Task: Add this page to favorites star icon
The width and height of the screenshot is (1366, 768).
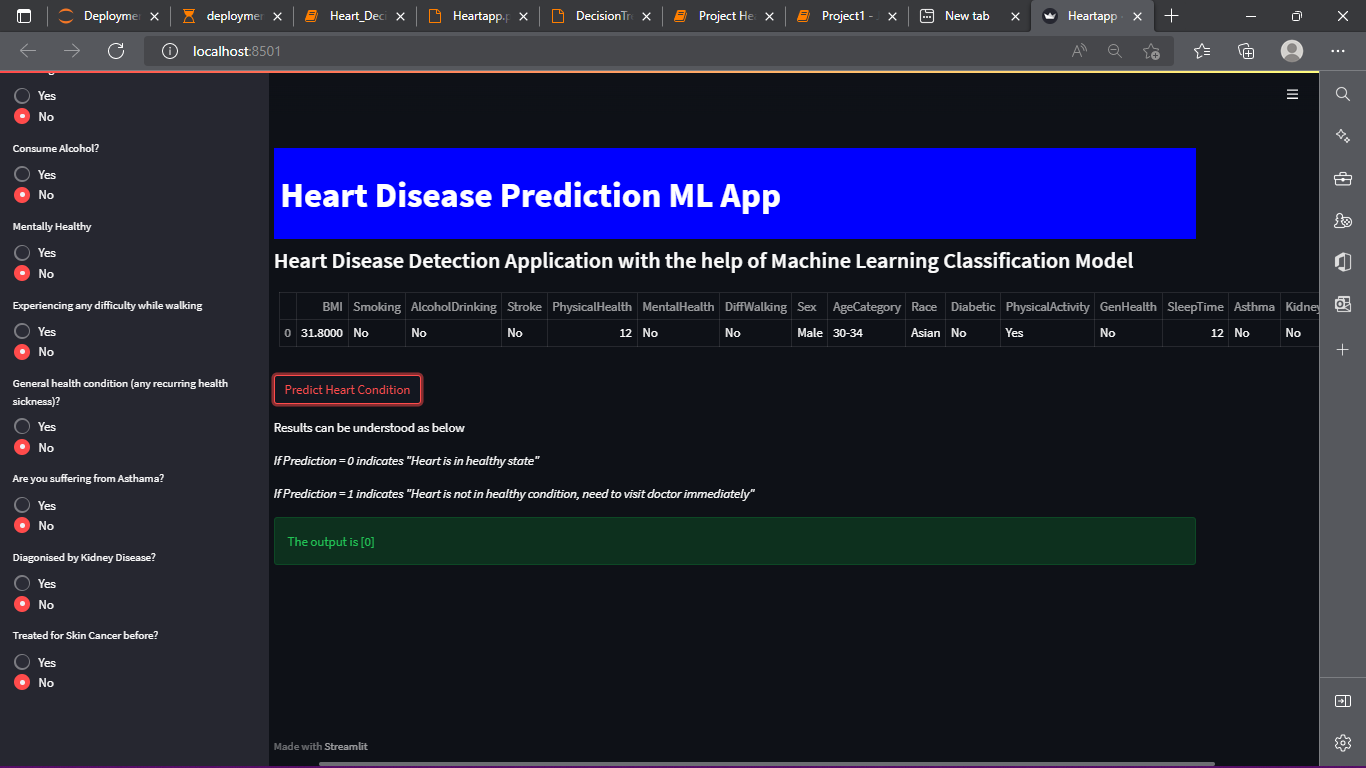Action: (x=1151, y=51)
